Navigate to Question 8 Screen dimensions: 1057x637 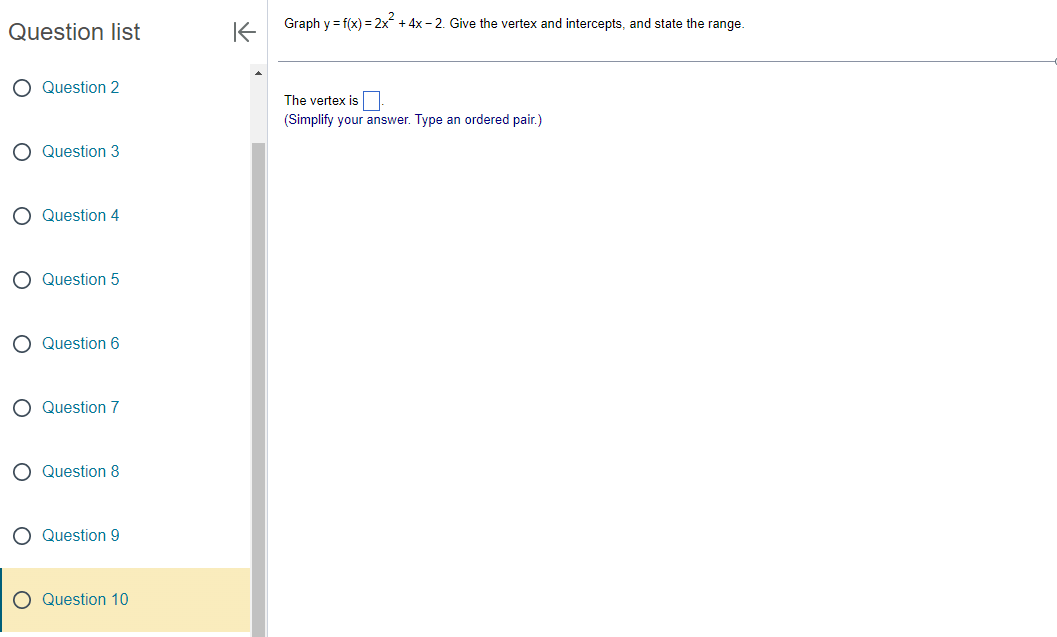coord(80,471)
